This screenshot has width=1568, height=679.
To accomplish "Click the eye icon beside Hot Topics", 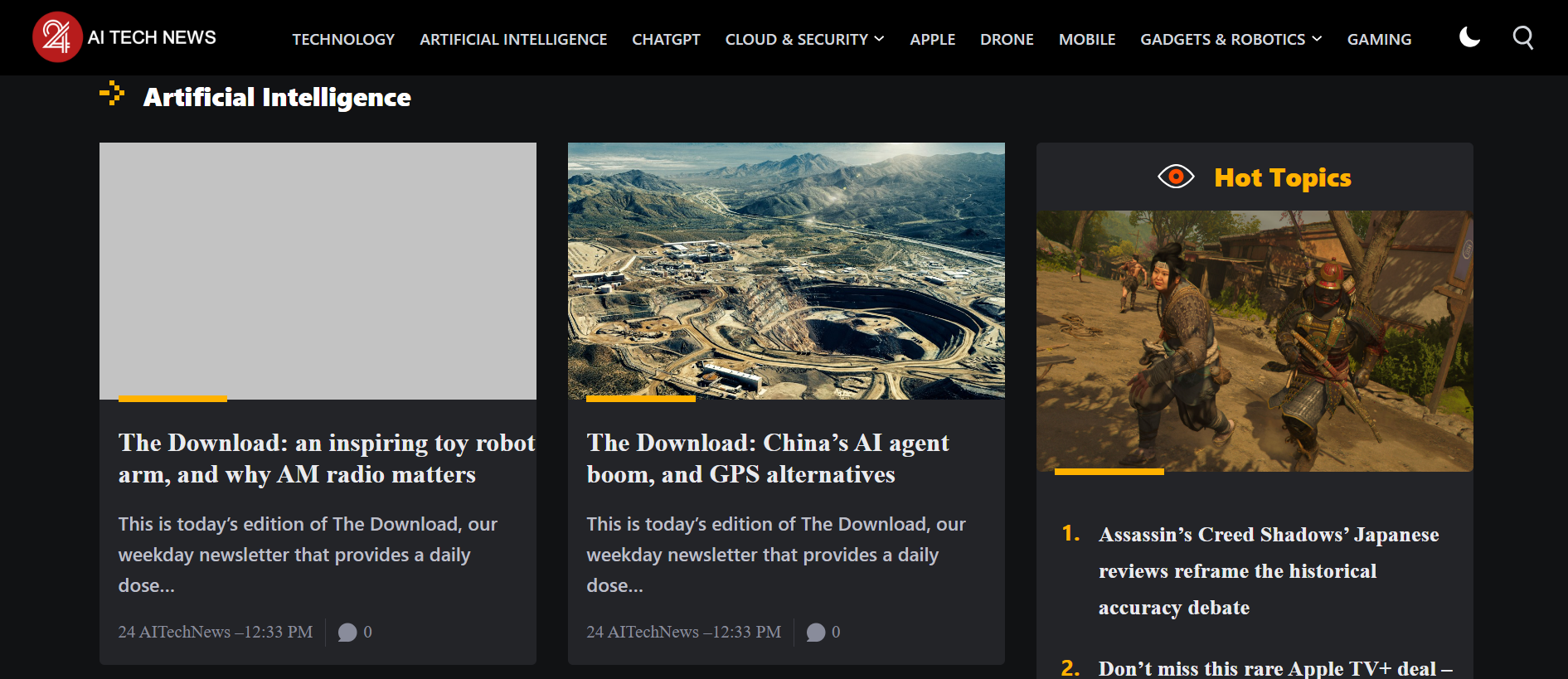I will coord(1176,177).
